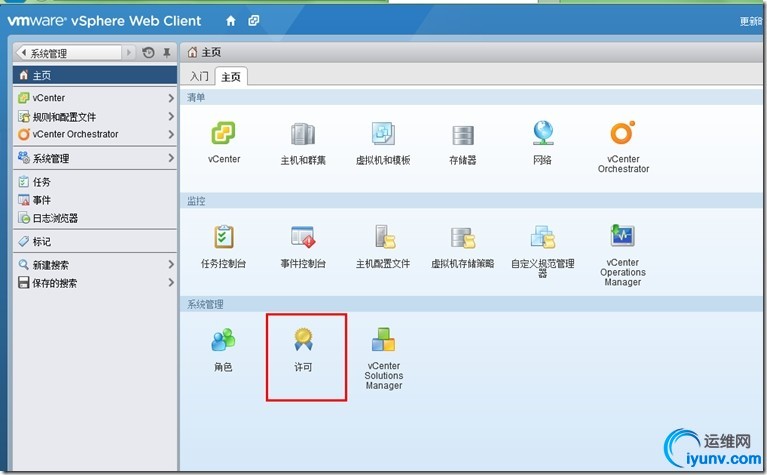
Task: Open 保存的搜索 in the navigator
Action: coord(95,283)
